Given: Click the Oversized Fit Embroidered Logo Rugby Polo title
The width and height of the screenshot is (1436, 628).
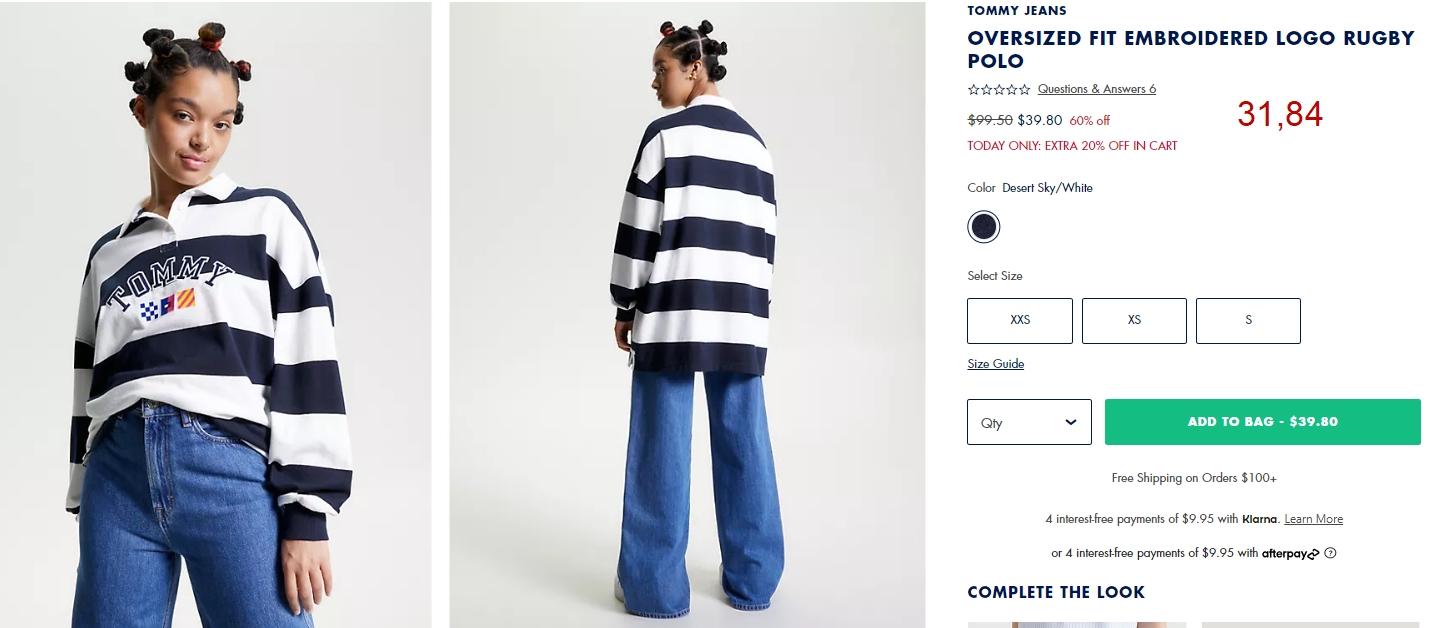Looking at the screenshot, I should coord(1191,49).
